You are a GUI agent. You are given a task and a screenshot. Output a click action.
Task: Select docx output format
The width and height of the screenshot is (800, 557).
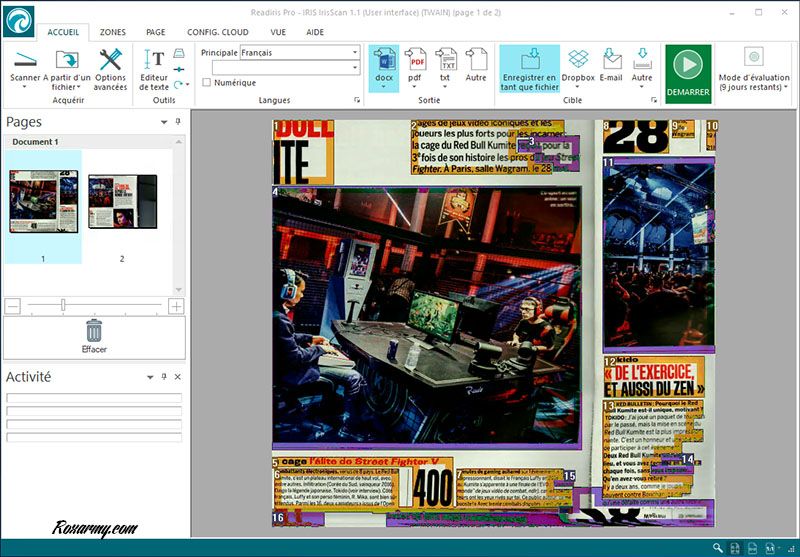click(383, 60)
